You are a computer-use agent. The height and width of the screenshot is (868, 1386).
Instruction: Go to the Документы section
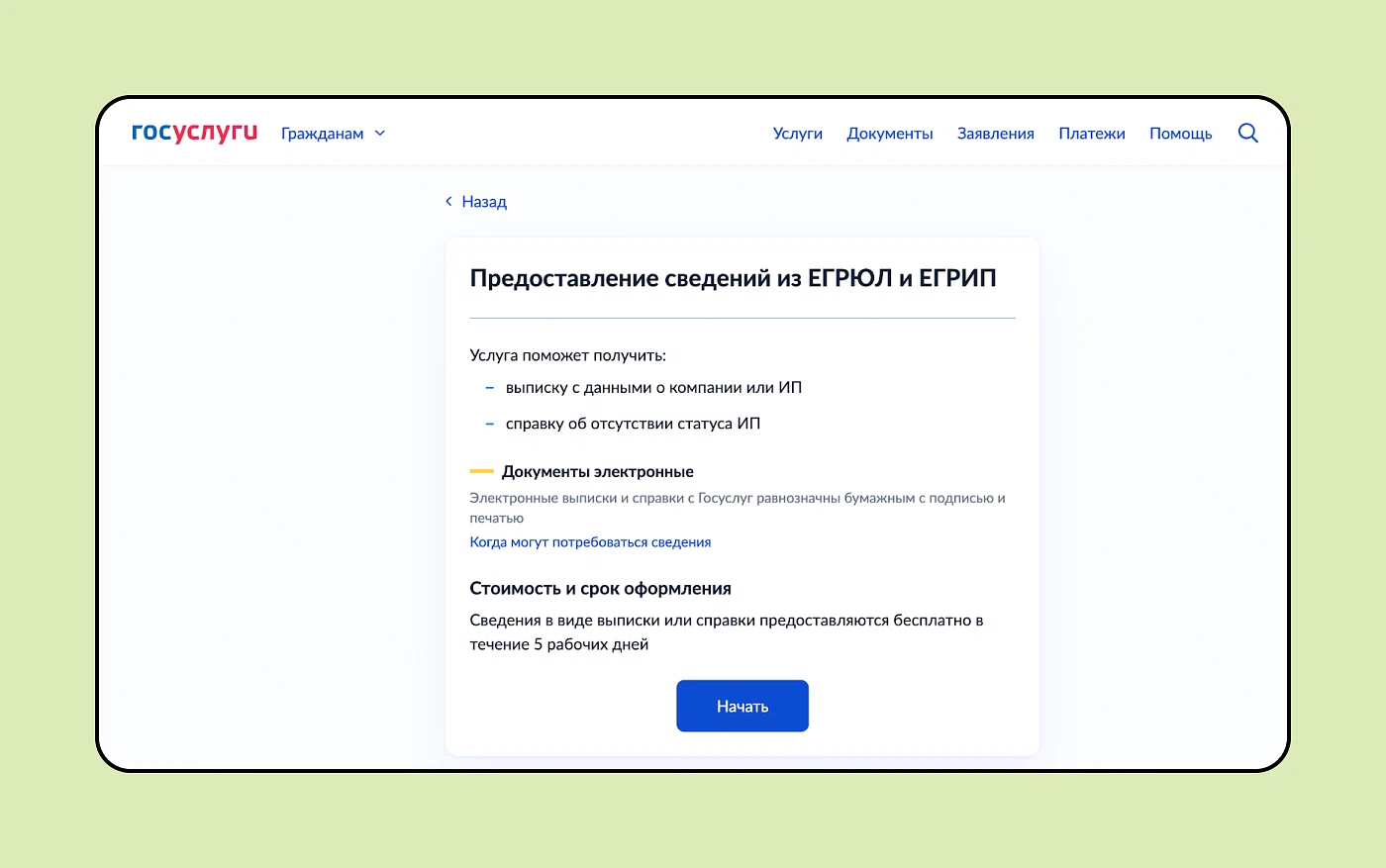(x=889, y=134)
